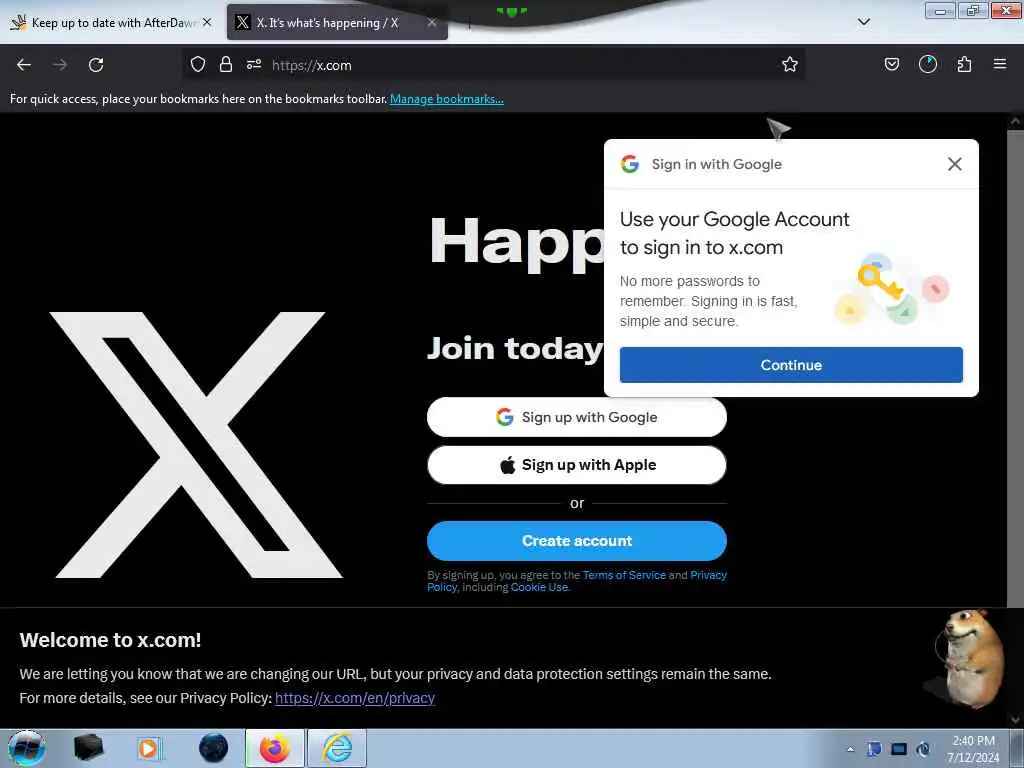The height and width of the screenshot is (768, 1024).
Task: Click the Create account button
Action: click(x=577, y=541)
